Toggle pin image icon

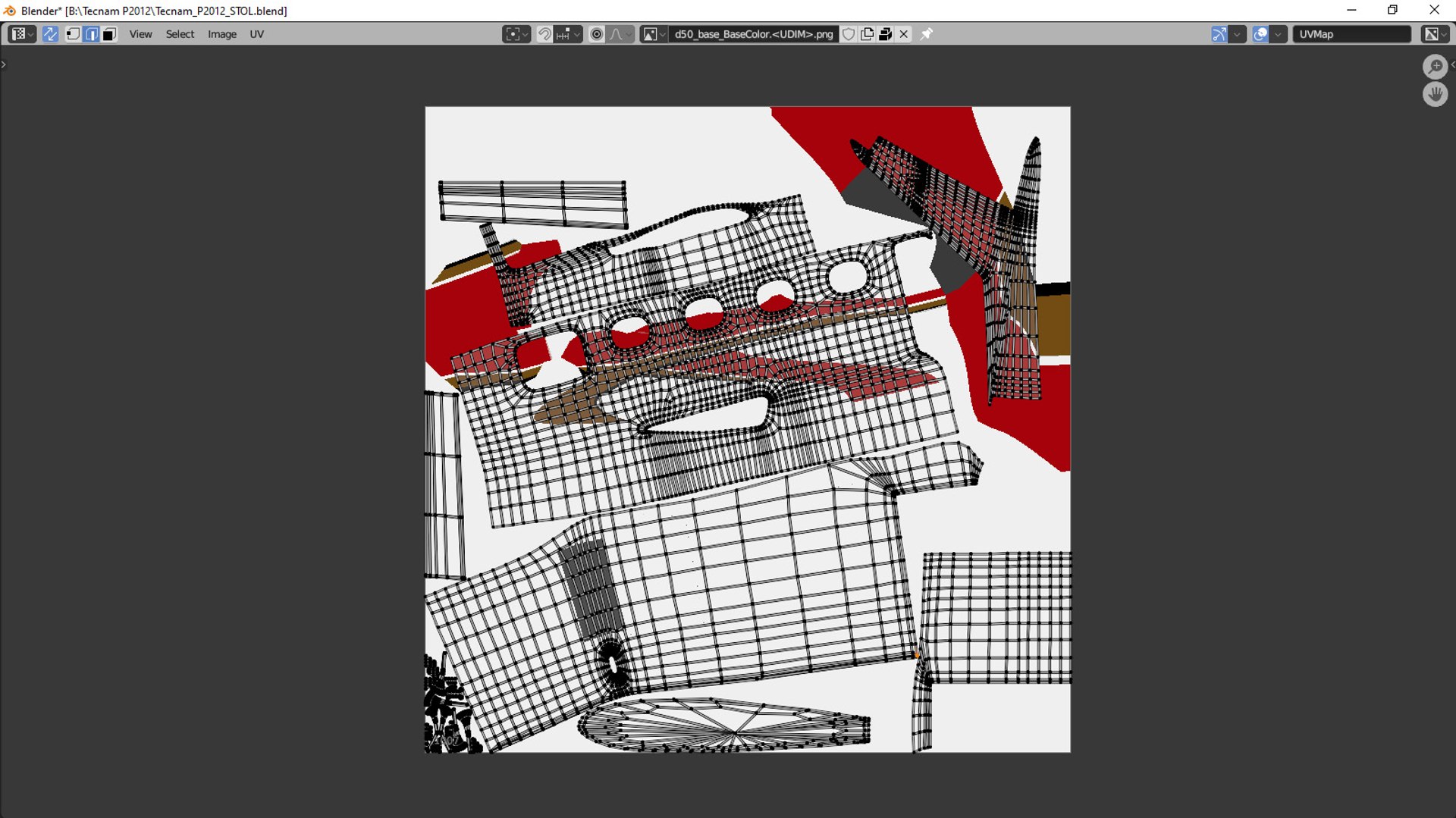tap(926, 34)
